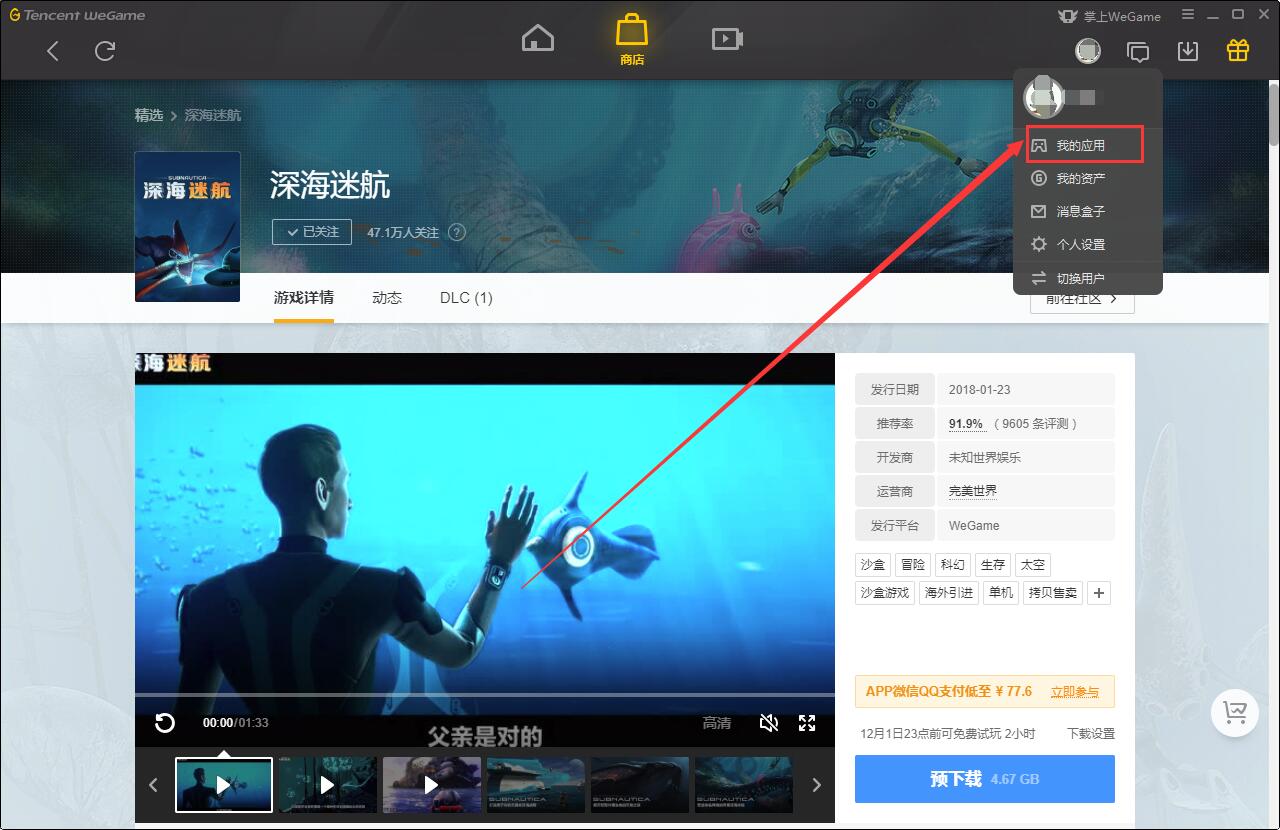Click the user avatar in top toolbar
The width and height of the screenshot is (1280, 830).
pos(1088,51)
